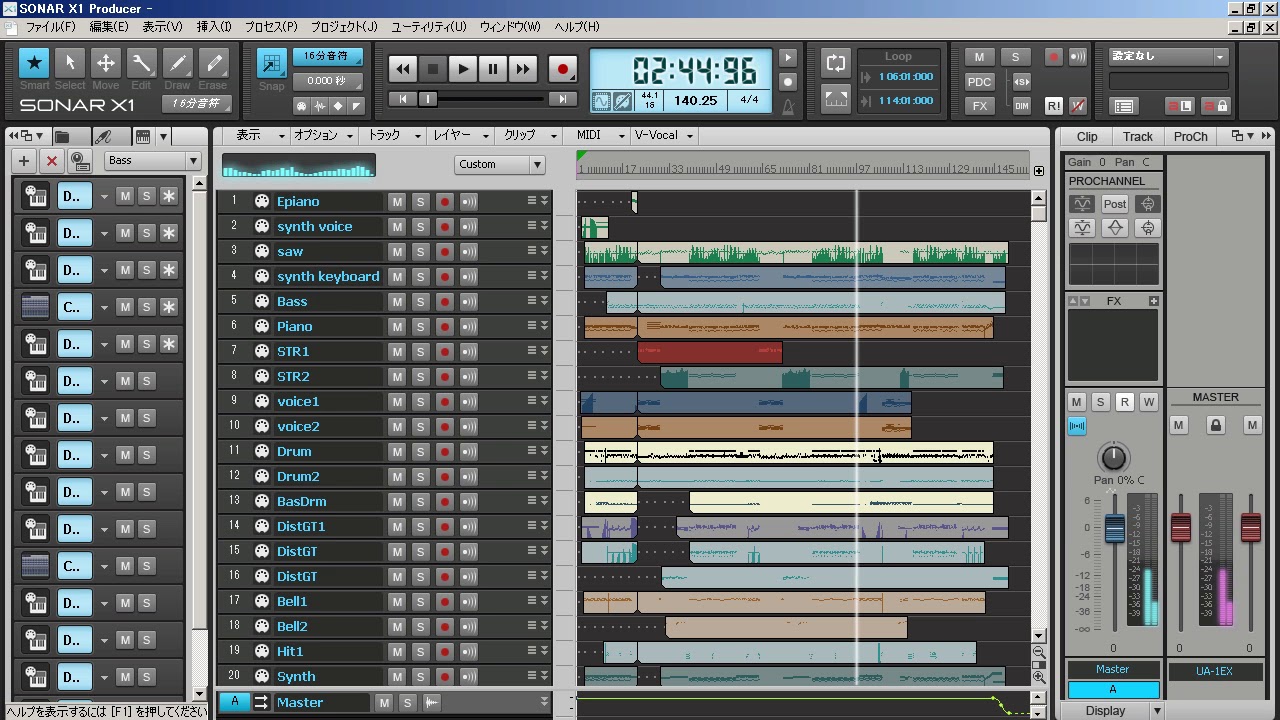Viewport: 1280px width, 720px height.
Task: Click the transport position slider
Action: click(x=428, y=99)
